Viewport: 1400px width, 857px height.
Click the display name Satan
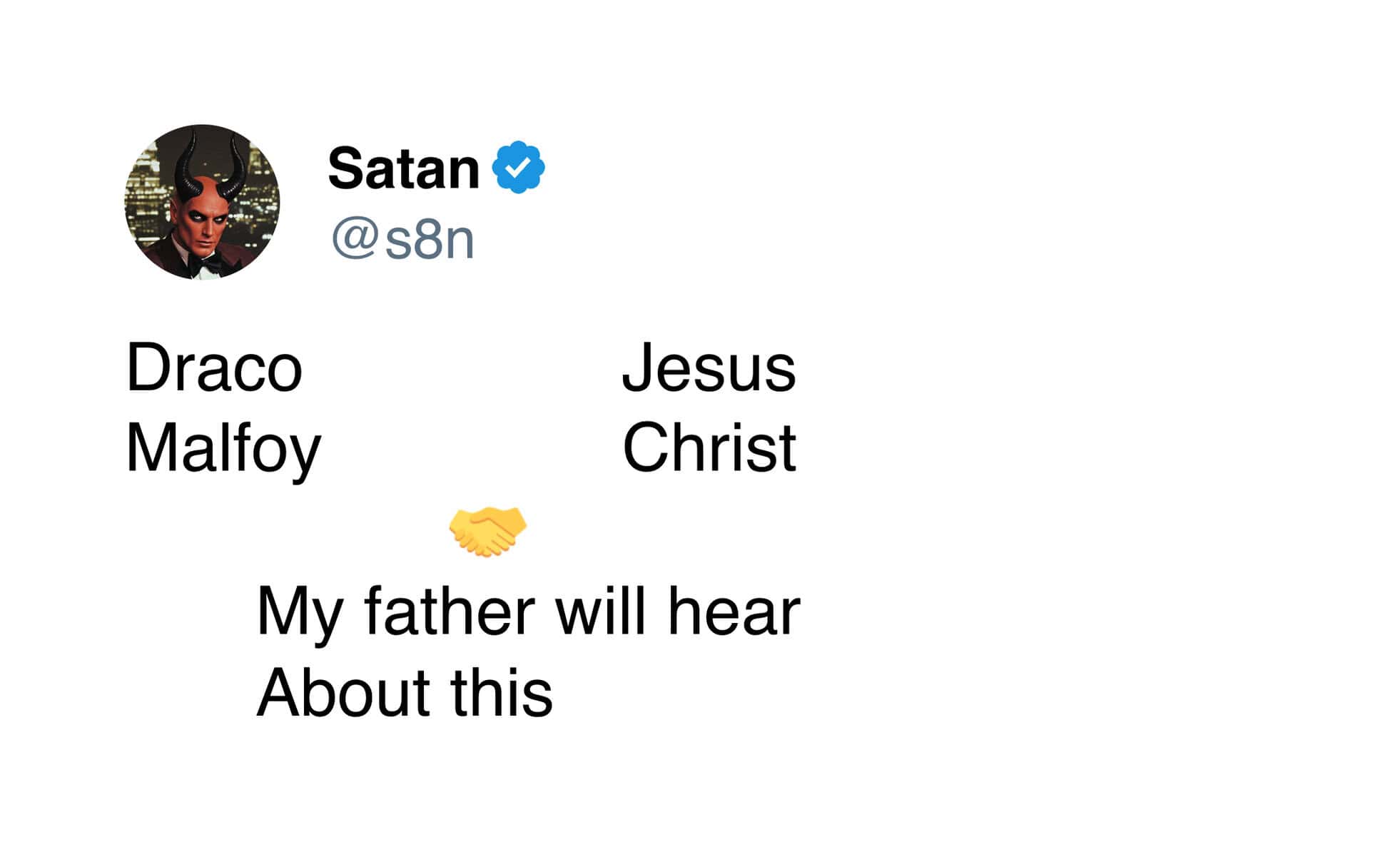click(403, 169)
